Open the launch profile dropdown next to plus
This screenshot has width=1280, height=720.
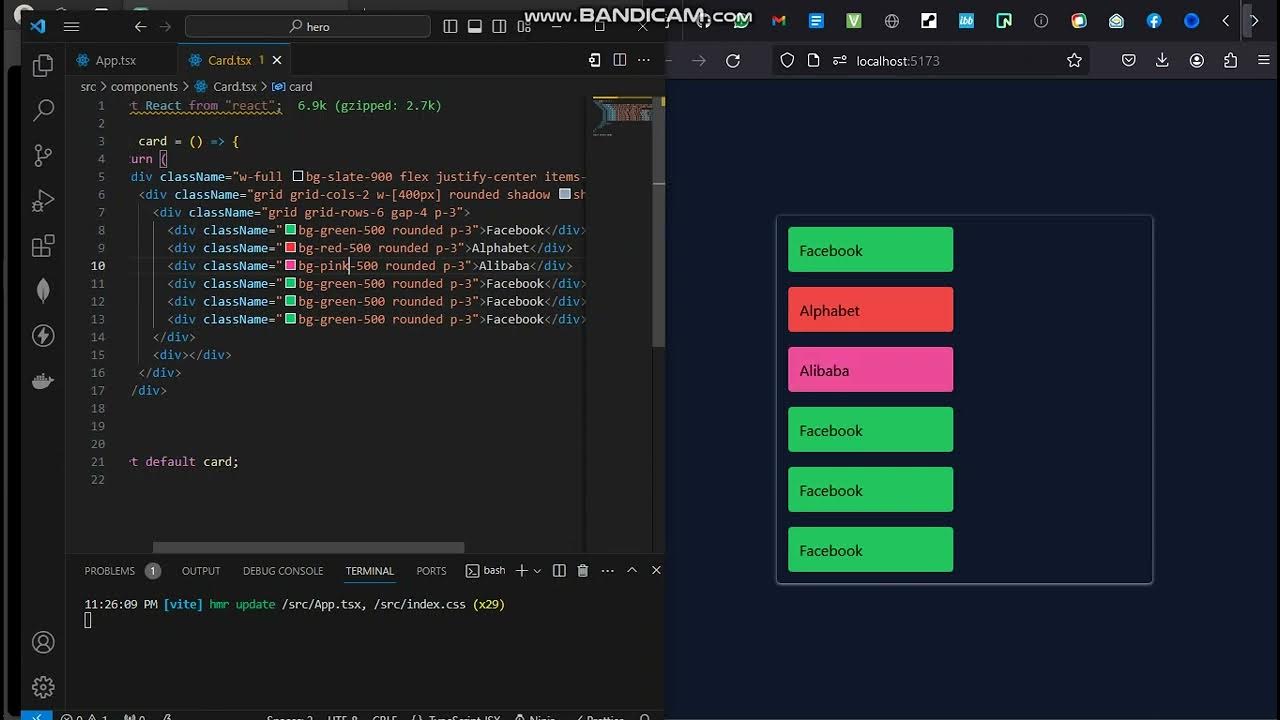(538, 570)
